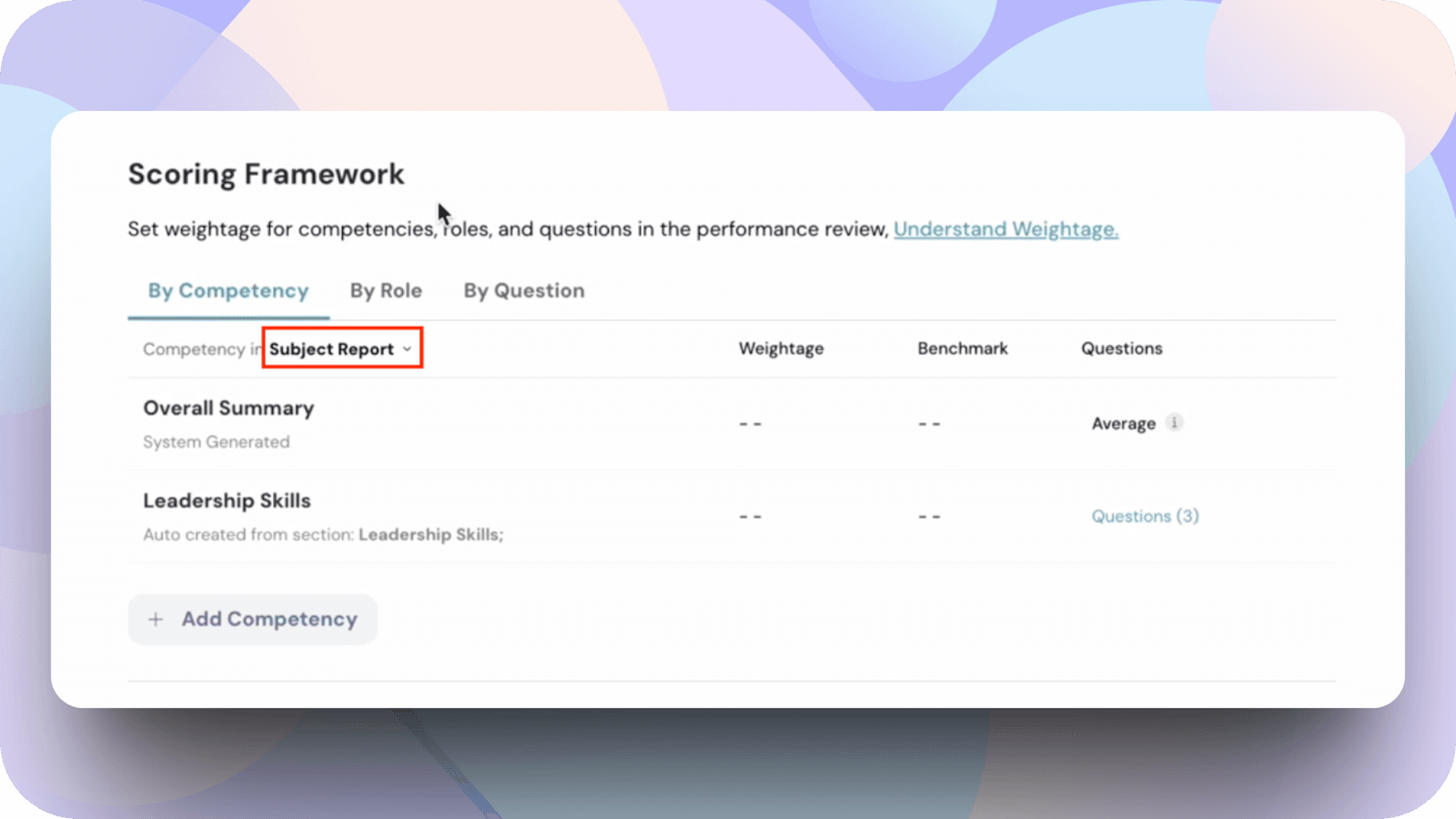1456x819 pixels.
Task: Click the Leadership Skills benchmark value
Action: pyautogui.click(x=929, y=517)
